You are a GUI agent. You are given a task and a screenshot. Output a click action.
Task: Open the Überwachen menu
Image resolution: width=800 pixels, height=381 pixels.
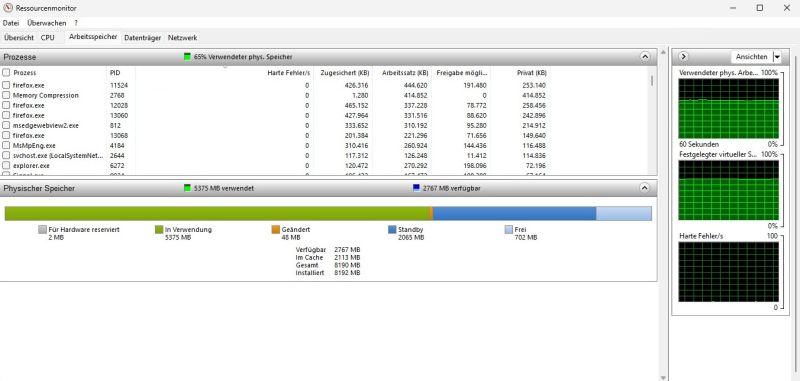point(46,23)
